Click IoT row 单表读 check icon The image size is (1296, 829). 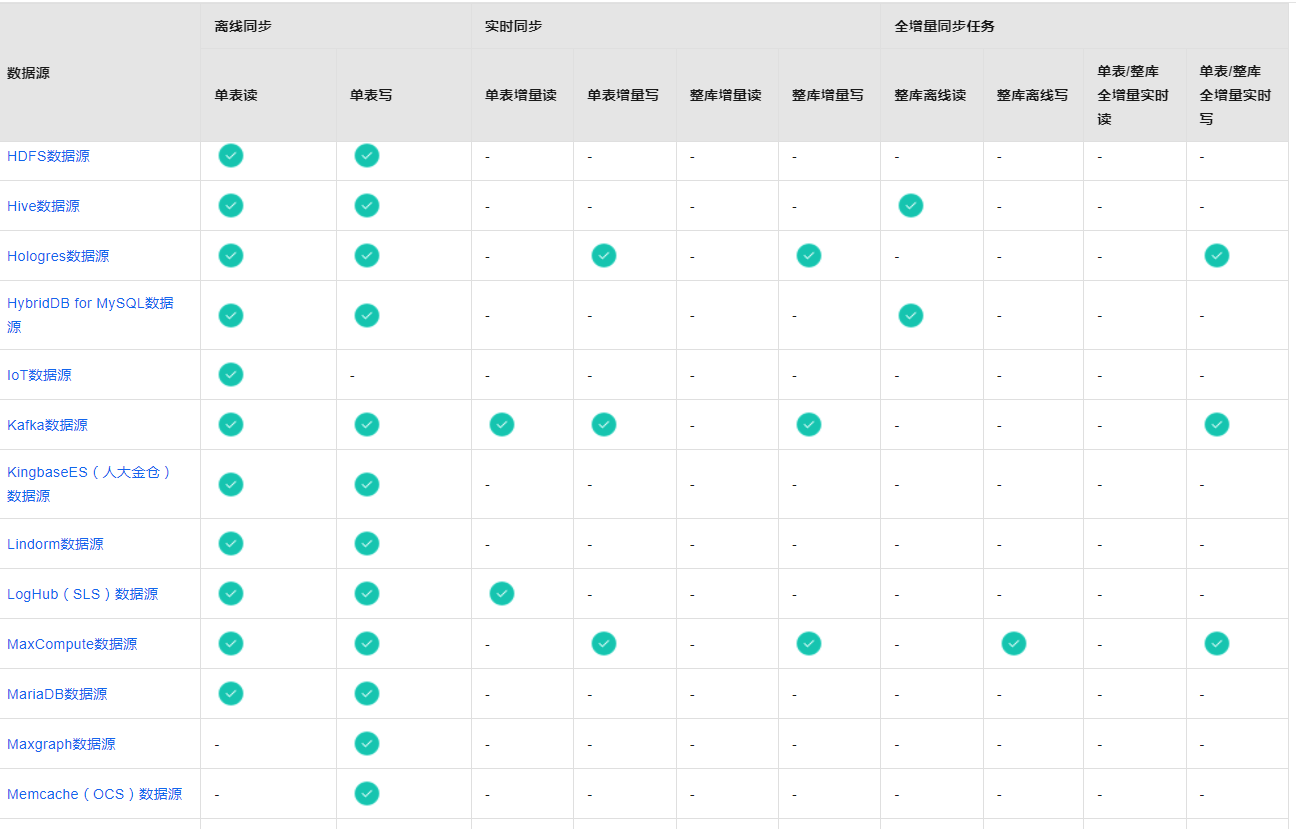pos(231,374)
